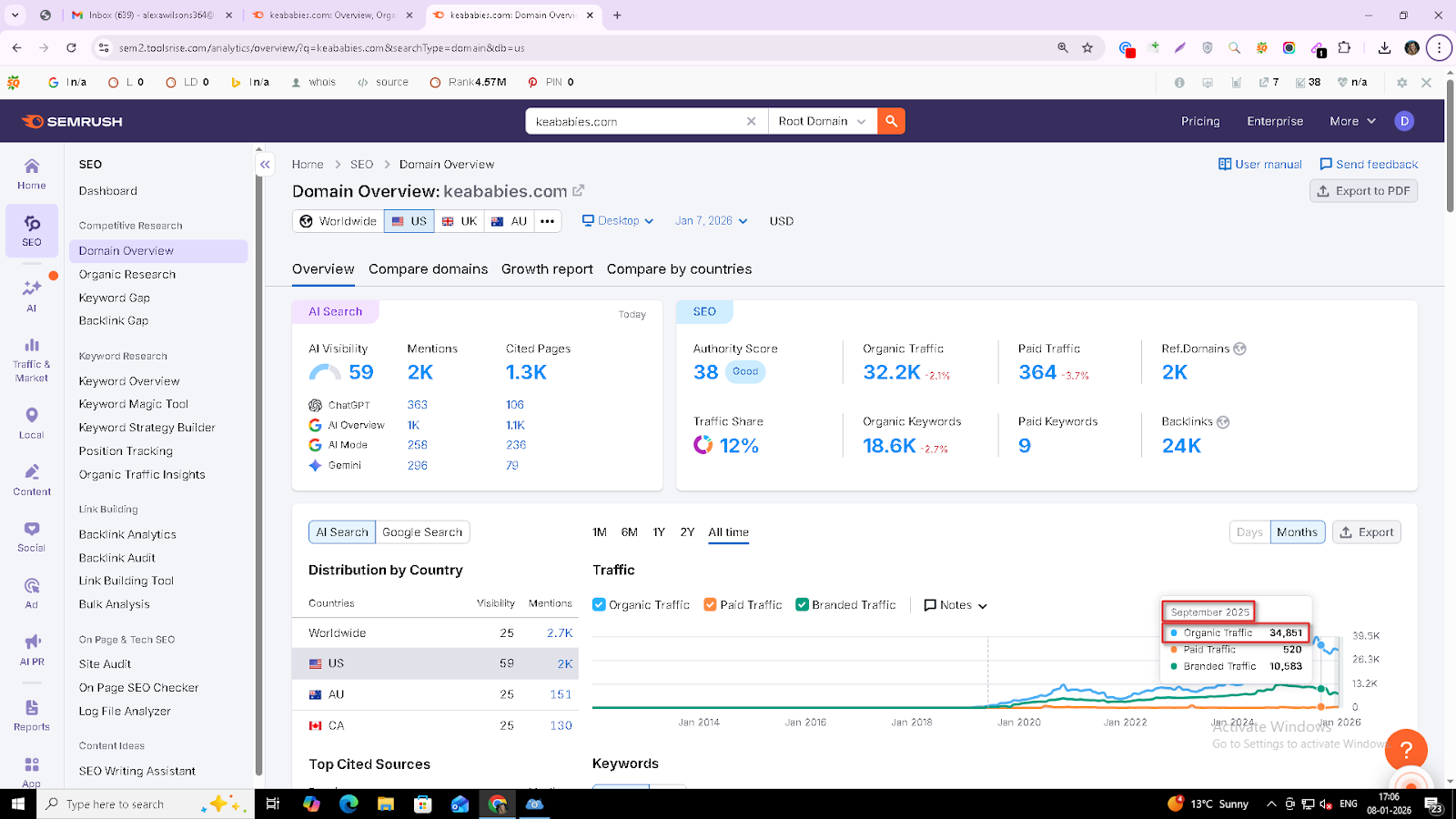Open the Root Domain dropdown
Viewport: 1456px width, 819px height.
(823, 121)
